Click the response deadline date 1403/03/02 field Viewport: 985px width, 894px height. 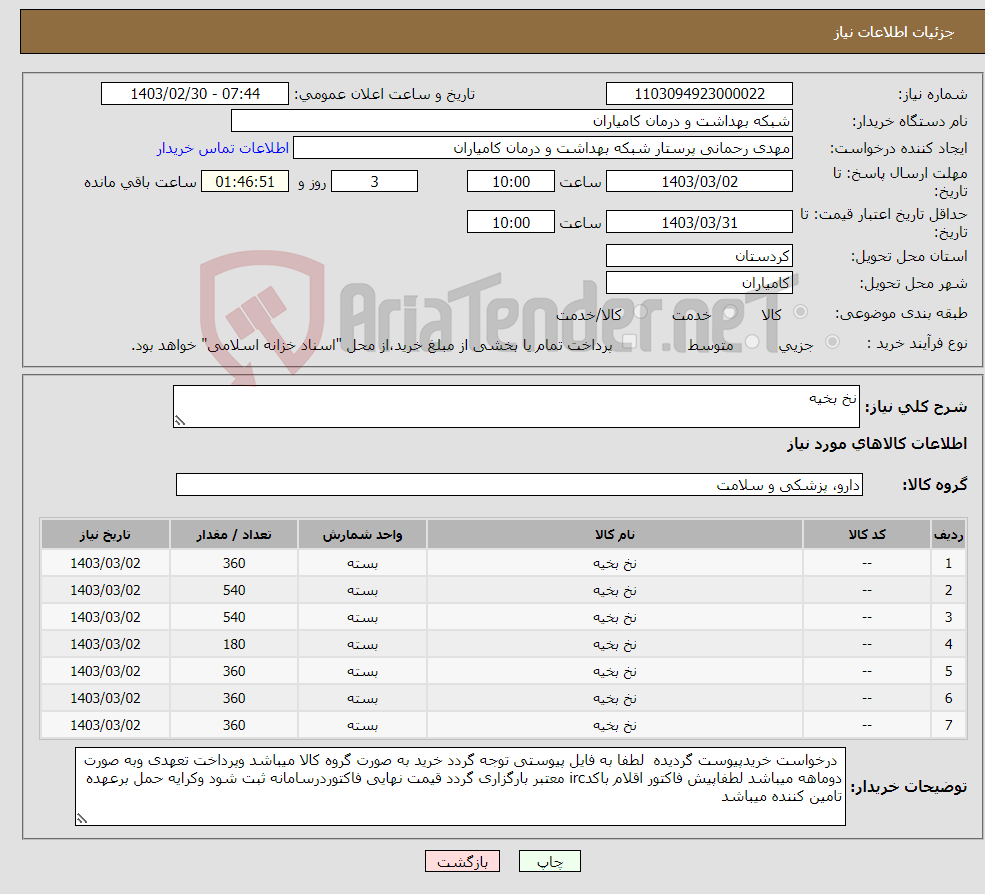tap(699, 182)
